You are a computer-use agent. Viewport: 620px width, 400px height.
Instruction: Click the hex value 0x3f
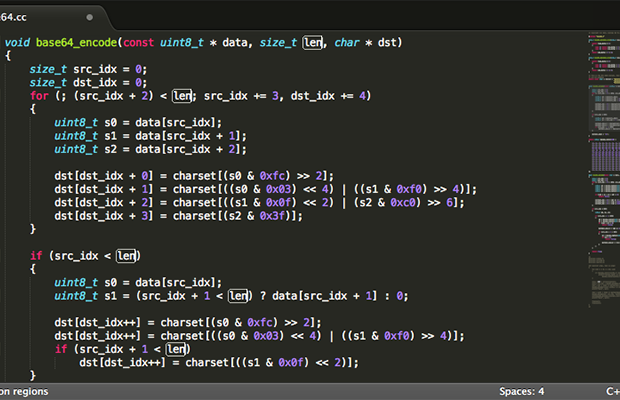[272, 216]
